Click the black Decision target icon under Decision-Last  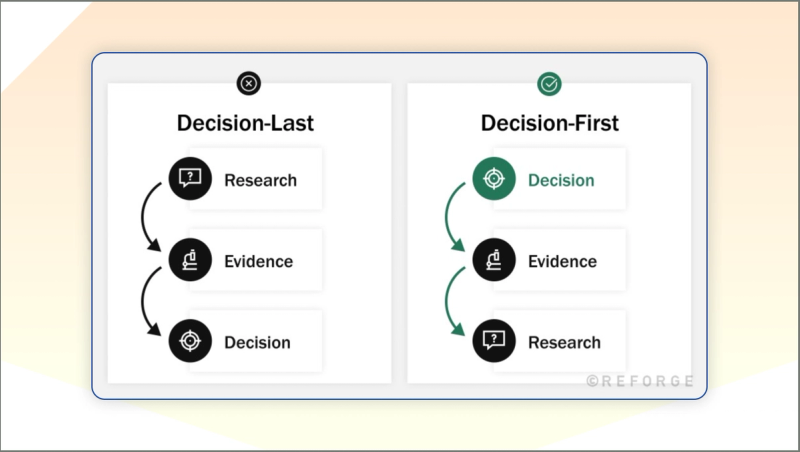point(190,341)
